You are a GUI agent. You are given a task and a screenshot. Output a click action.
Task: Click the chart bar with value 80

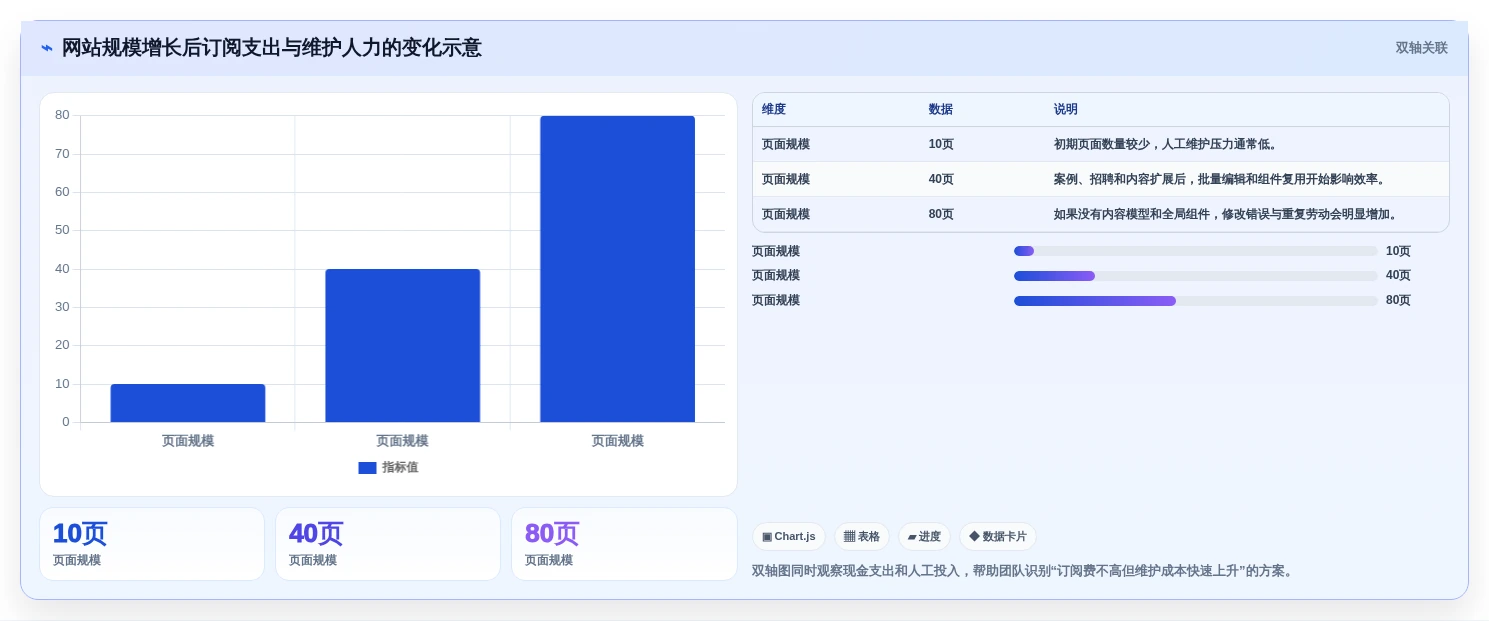(x=617, y=269)
